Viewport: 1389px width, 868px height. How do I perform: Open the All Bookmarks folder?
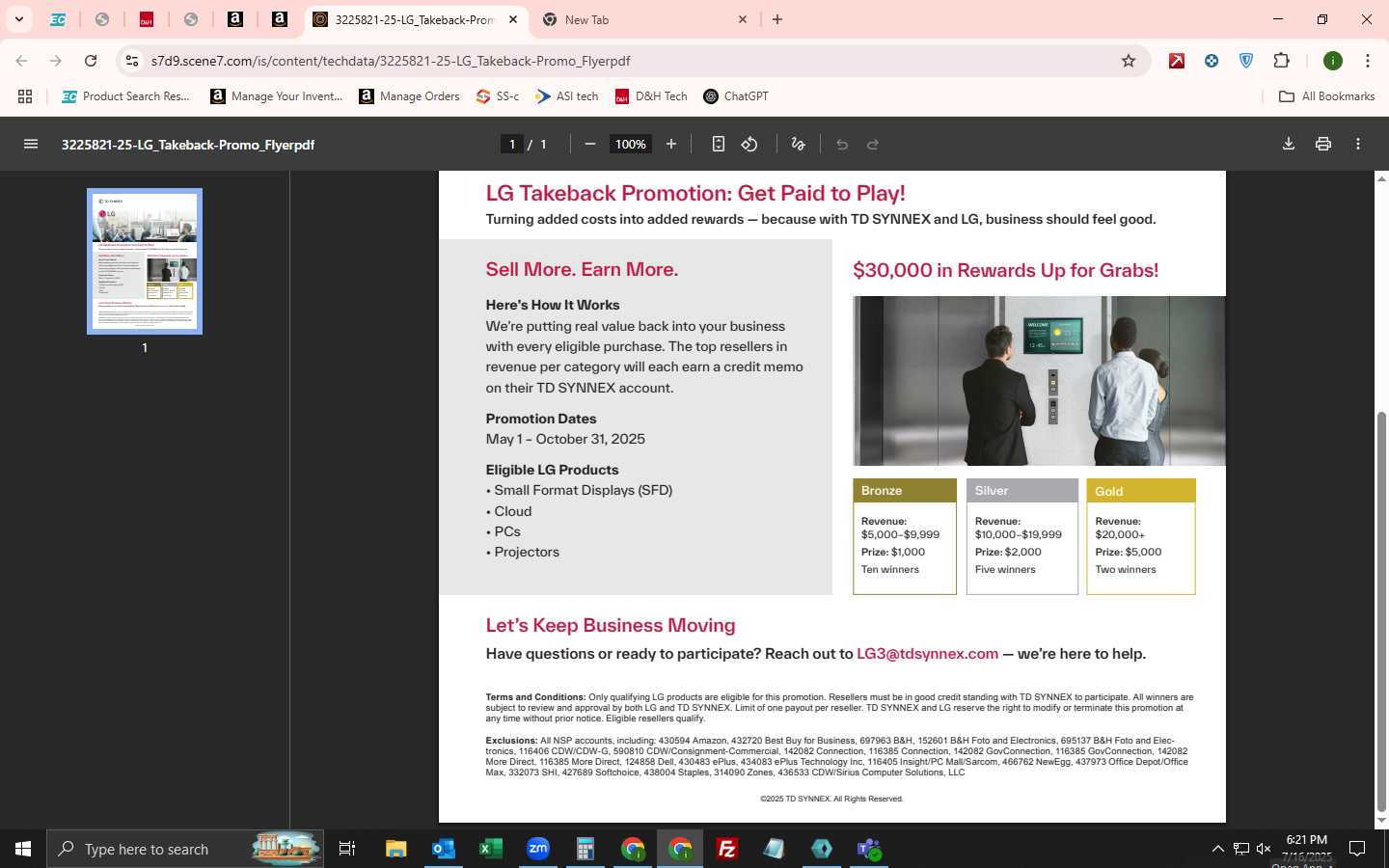point(1326,96)
